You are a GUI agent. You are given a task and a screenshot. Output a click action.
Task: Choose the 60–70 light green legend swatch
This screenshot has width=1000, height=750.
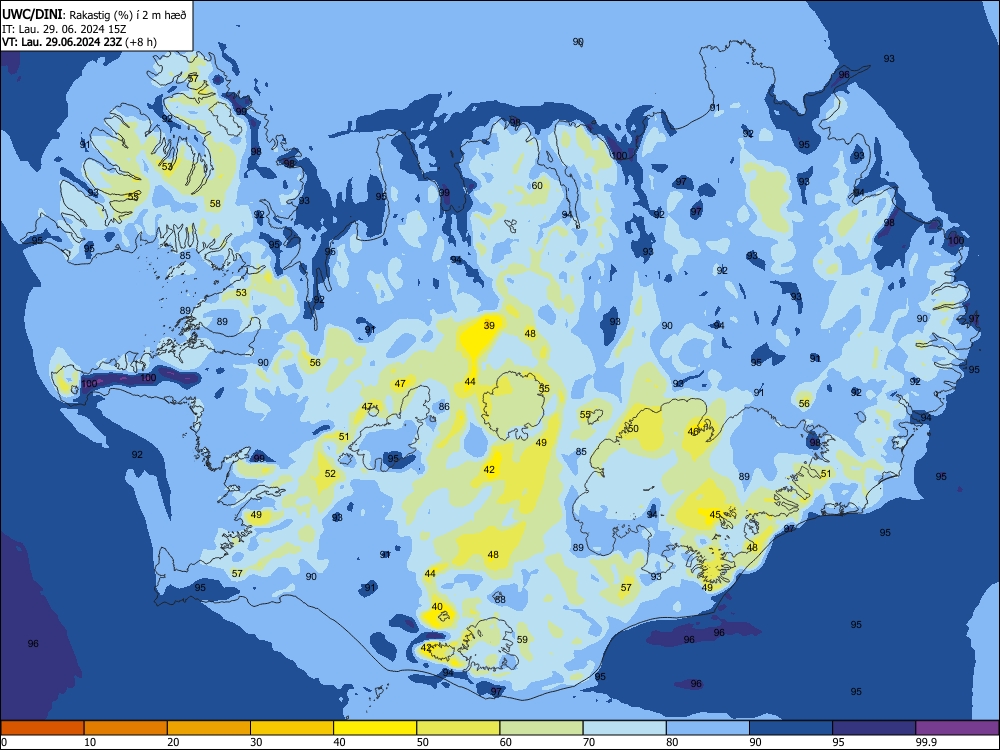point(541,728)
